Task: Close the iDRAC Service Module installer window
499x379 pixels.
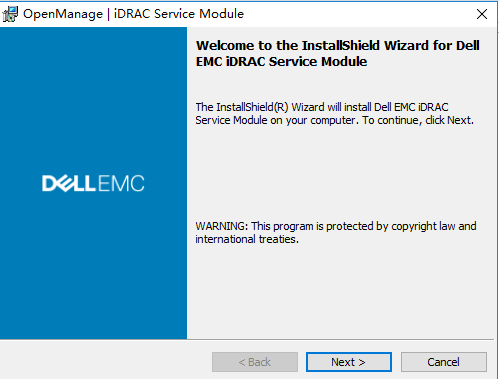Action: pyautogui.click(x=482, y=14)
